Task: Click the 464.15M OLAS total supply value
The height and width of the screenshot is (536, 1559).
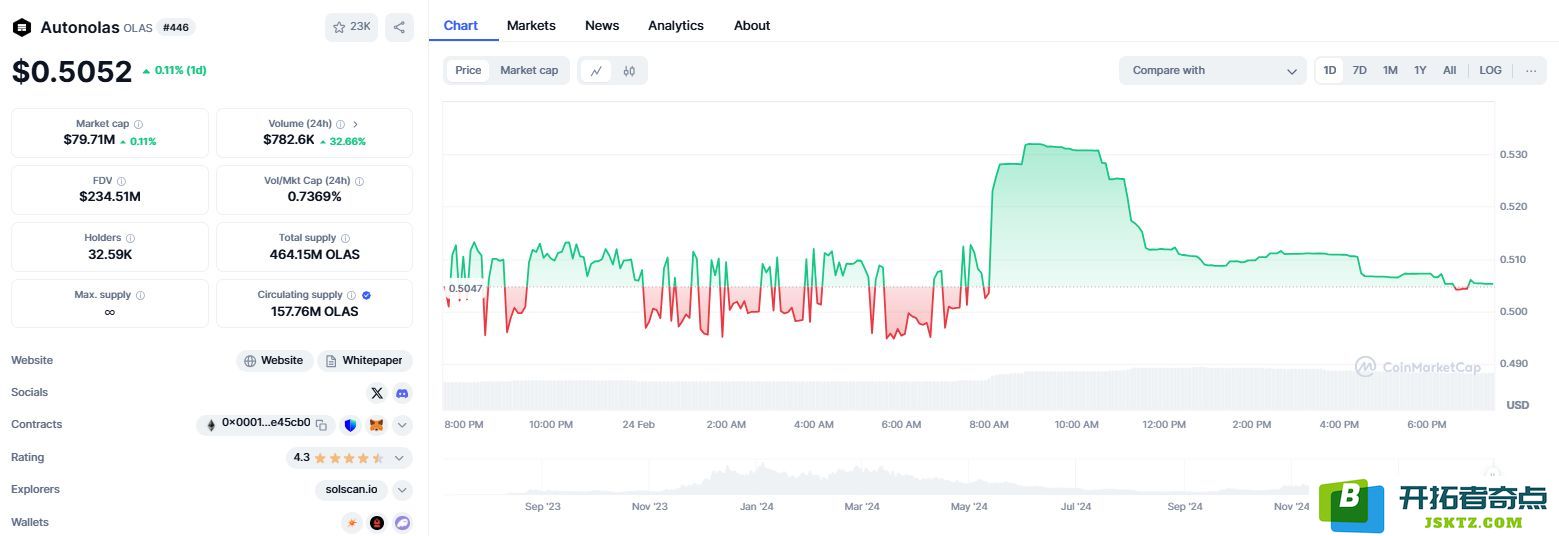Action: click(x=315, y=254)
